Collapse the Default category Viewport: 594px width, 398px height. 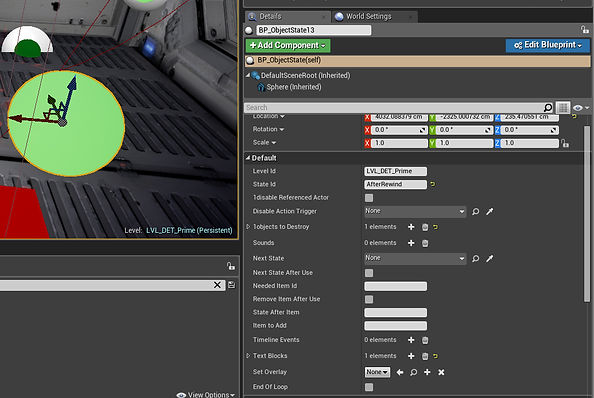point(248,158)
